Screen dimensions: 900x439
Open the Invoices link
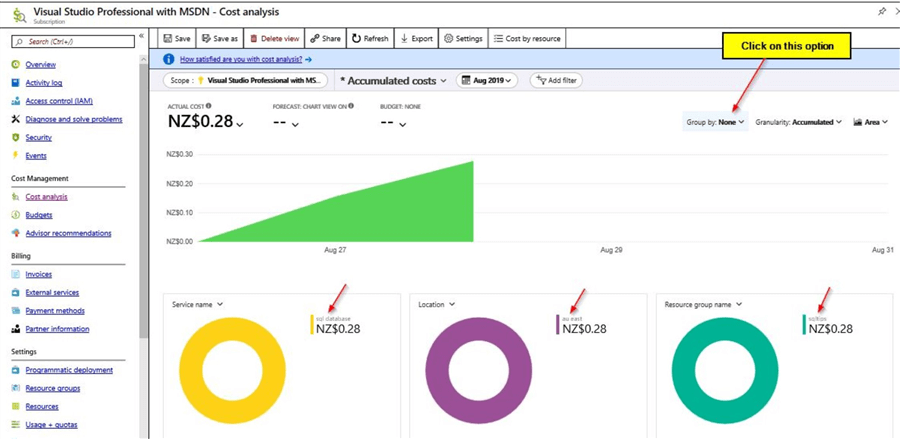(x=38, y=274)
